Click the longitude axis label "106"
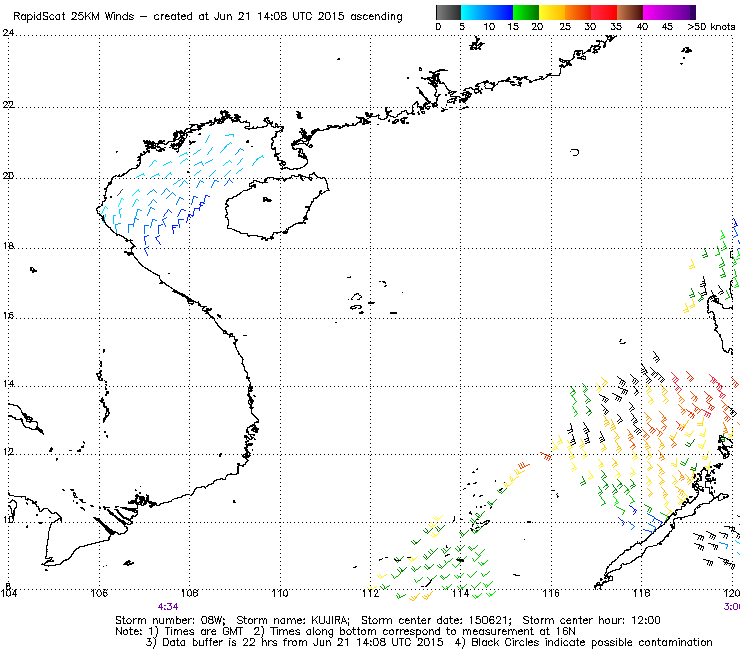The width and height of the screenshot is (740, 650). (99, 593)
